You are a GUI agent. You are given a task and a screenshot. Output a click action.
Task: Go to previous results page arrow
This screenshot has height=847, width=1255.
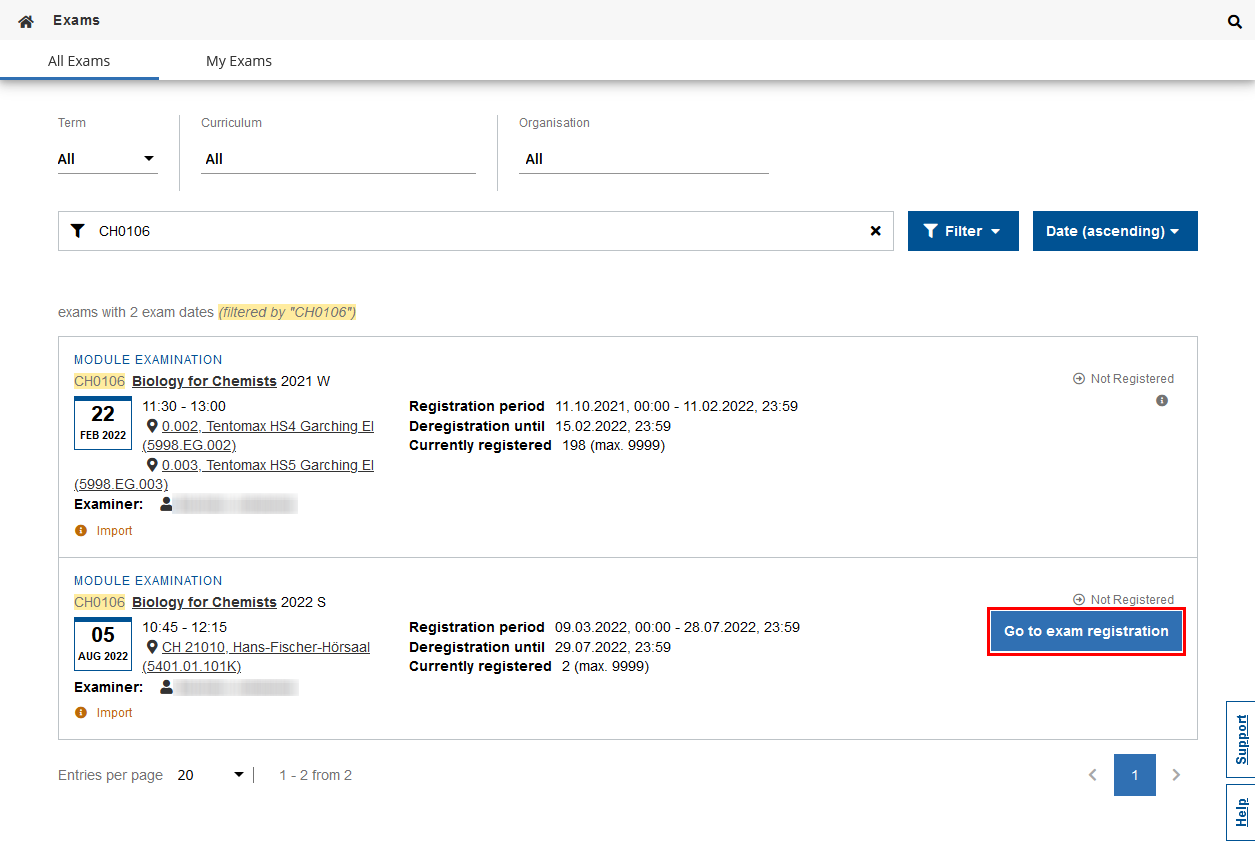[x=1093, y=775]
